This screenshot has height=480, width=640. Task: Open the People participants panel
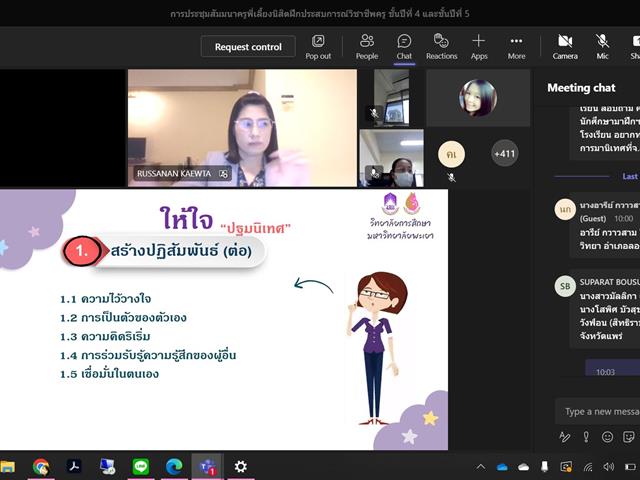point(367,47)
